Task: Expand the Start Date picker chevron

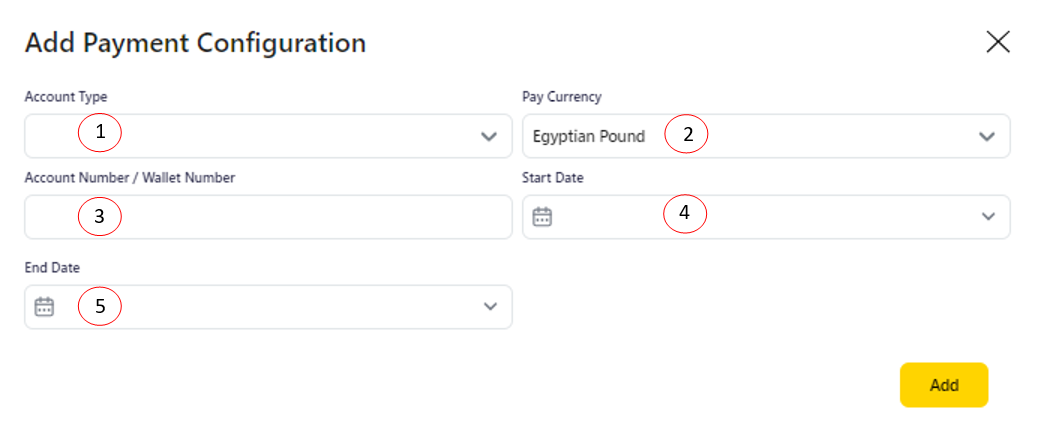Action: (x=988, y=216)
